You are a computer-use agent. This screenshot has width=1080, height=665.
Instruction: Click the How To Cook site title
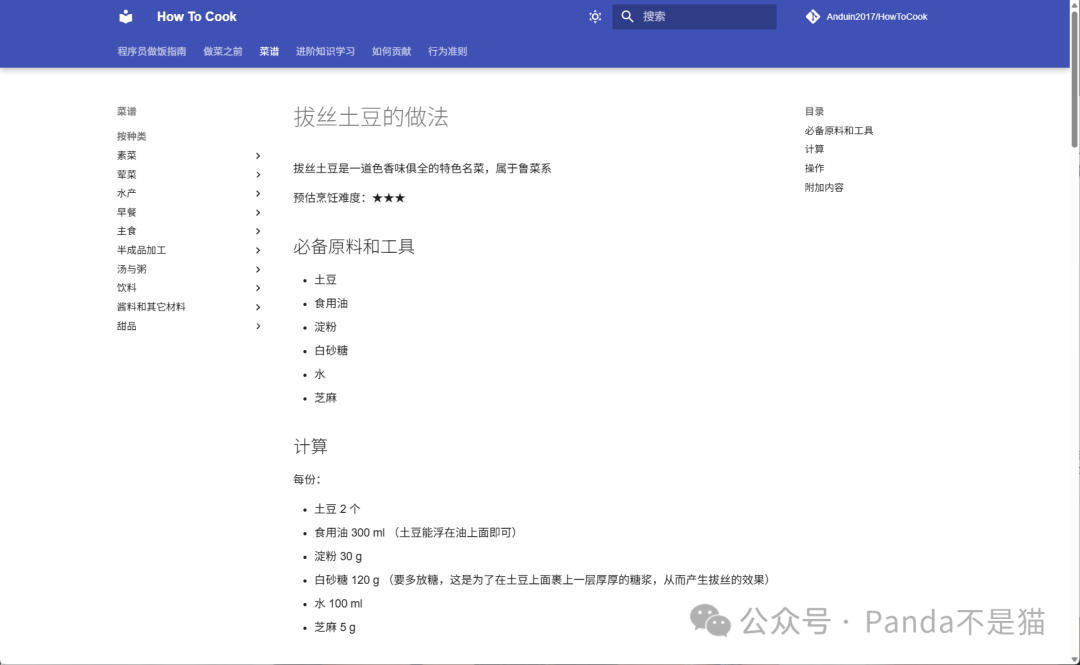[x=196, y=17]
